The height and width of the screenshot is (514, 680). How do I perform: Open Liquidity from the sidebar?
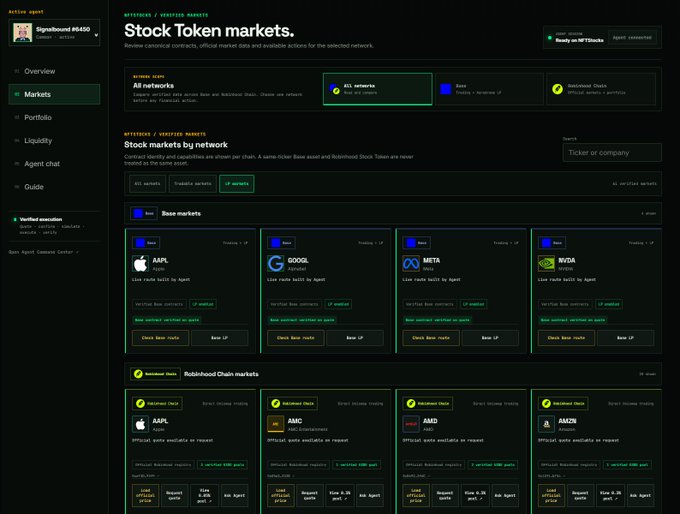(x=54, y=141)
